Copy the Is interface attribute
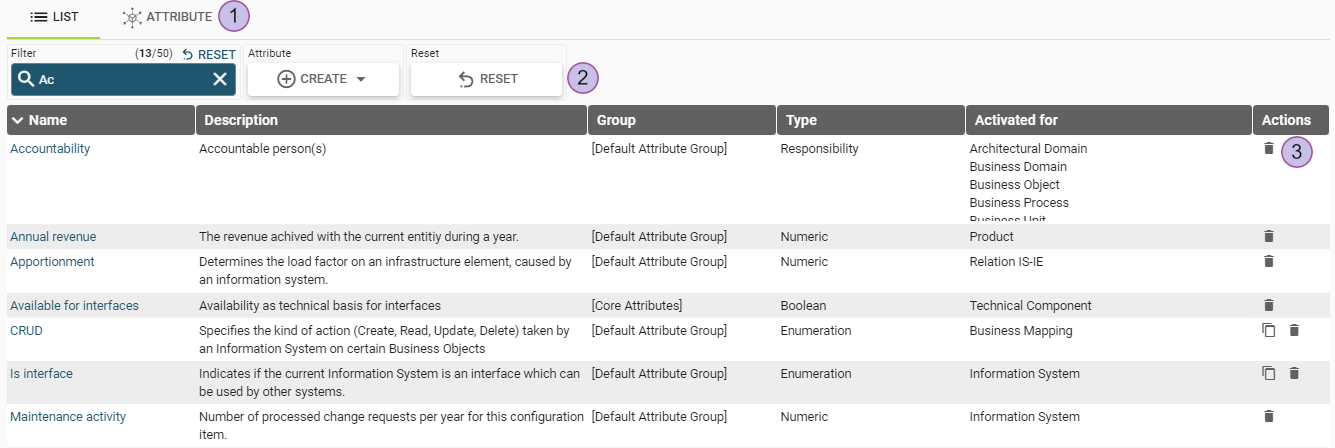This screenshot has height=448, width=1335. (1269, 374)
